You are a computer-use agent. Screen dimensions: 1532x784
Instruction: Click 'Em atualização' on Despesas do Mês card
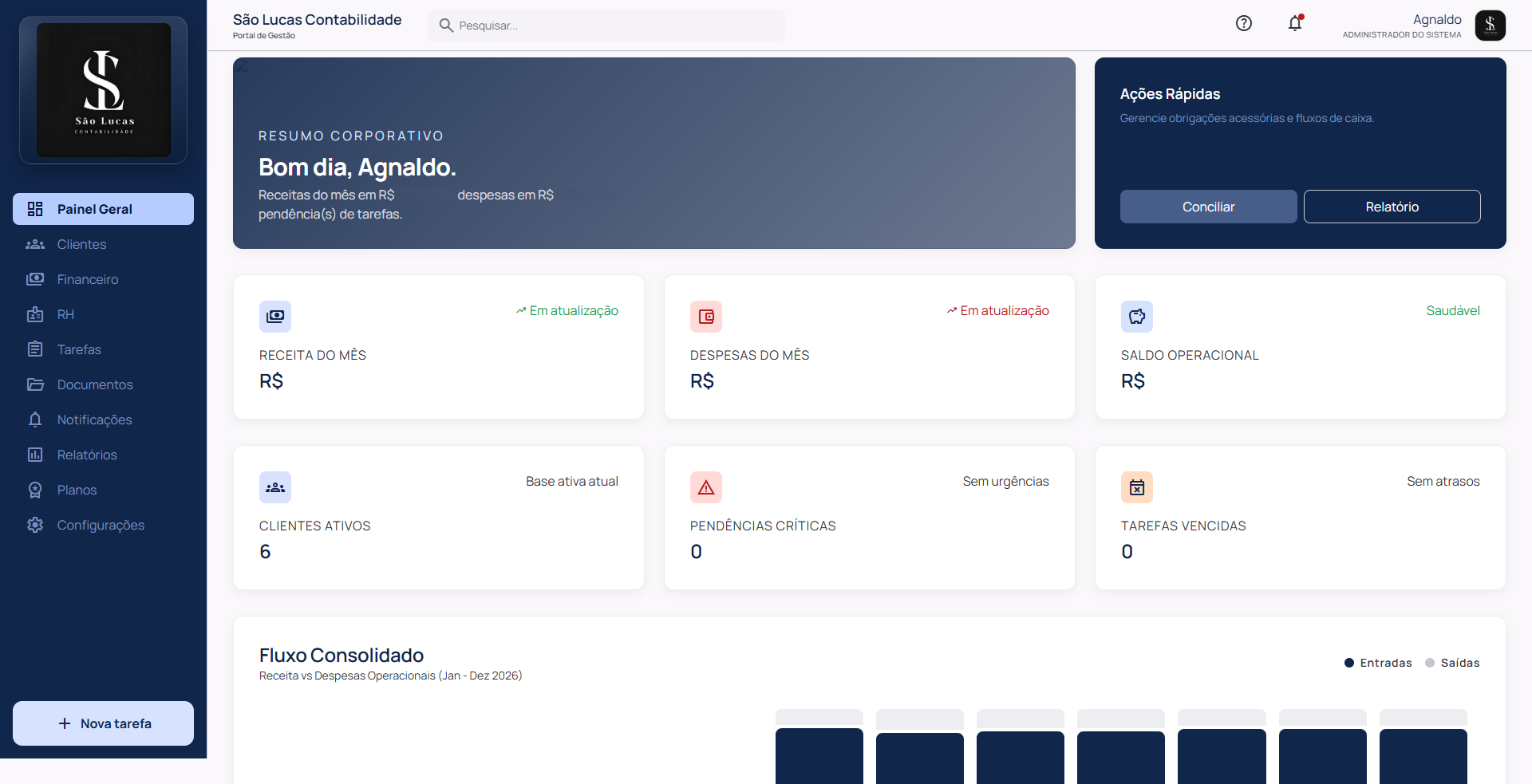coord(997,310)
